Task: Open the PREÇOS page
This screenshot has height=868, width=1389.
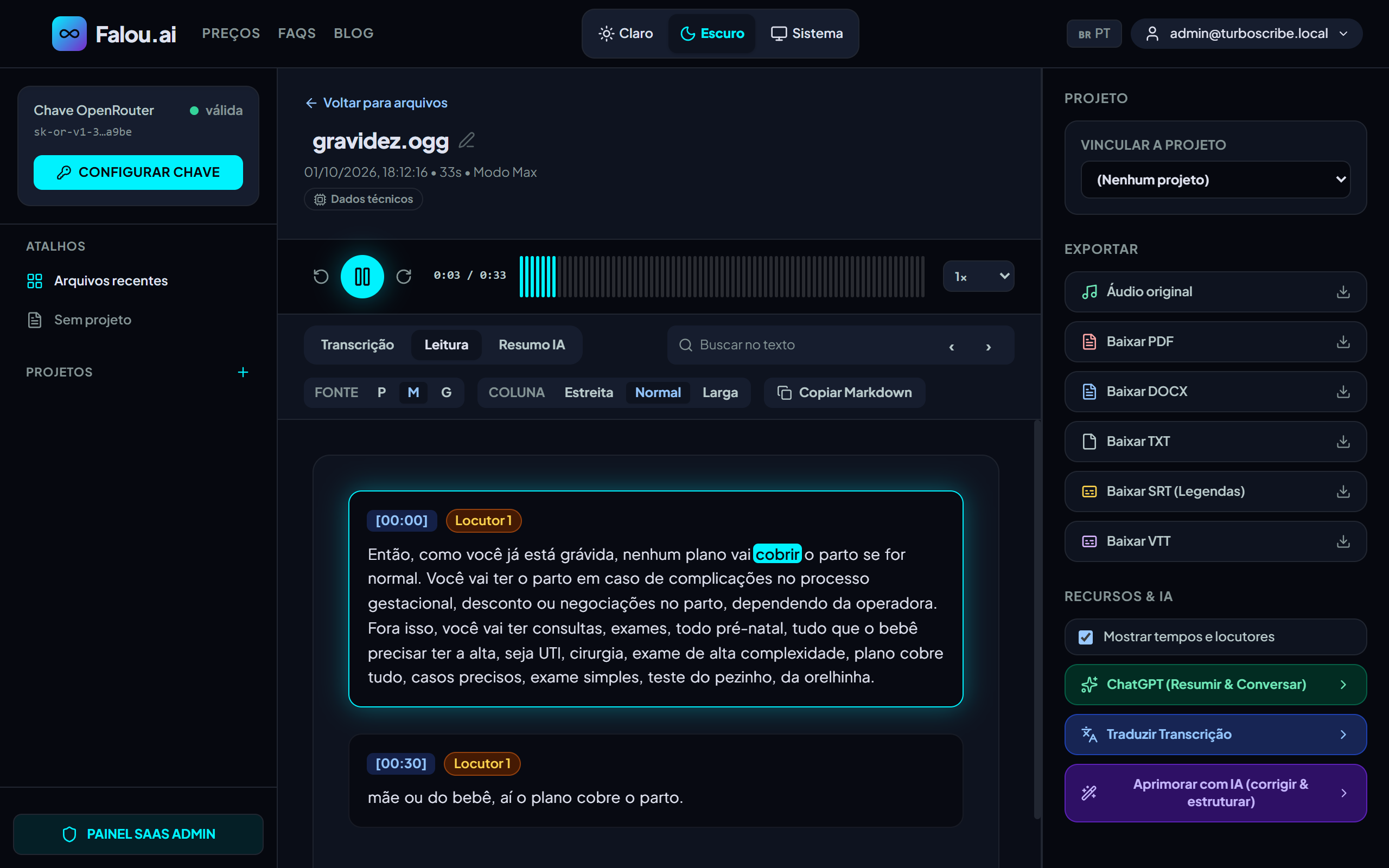Action: [231, 33]
